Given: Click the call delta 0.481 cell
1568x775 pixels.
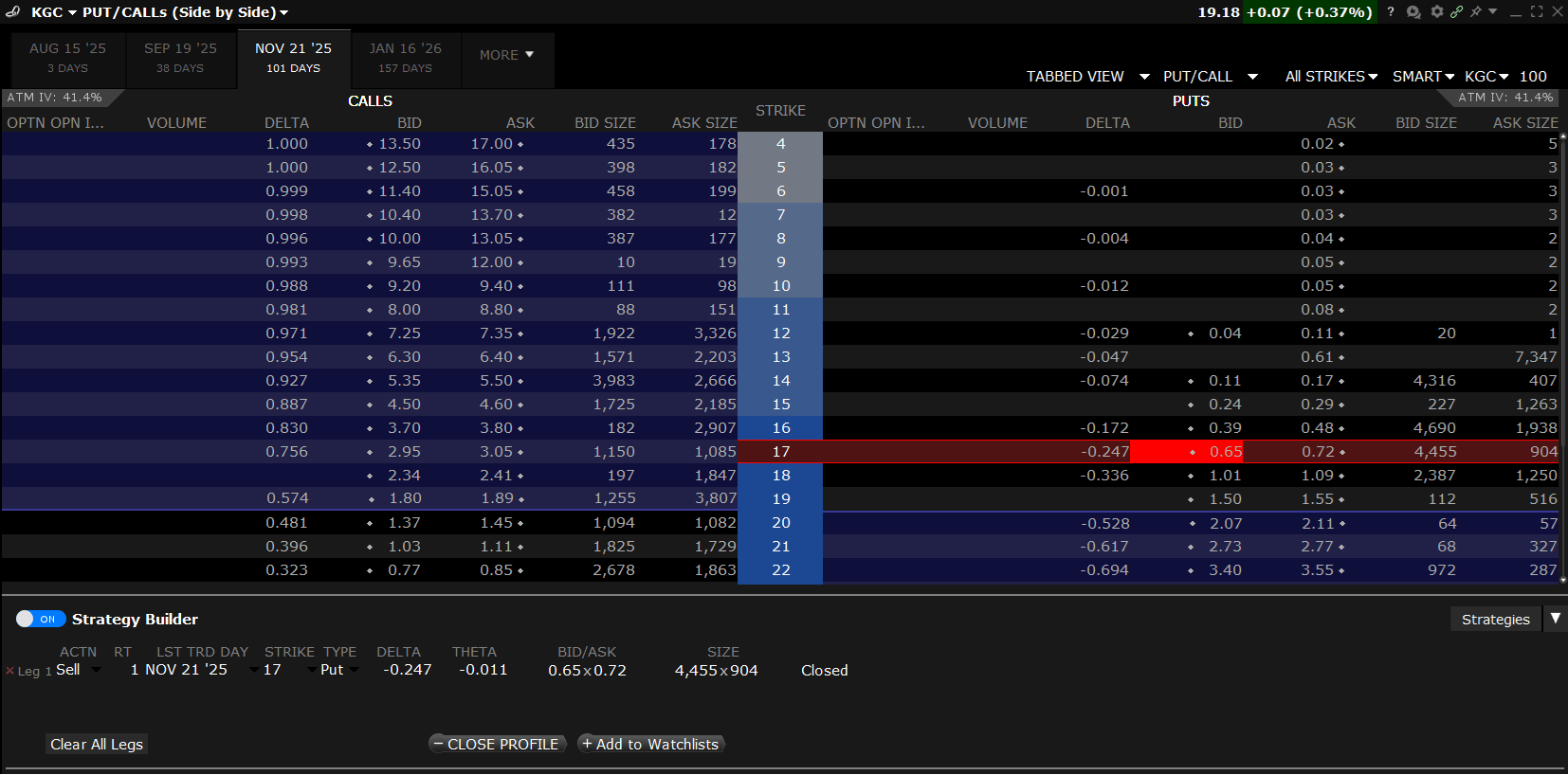Looking at the screenshot, I should (x=286, y=523).
